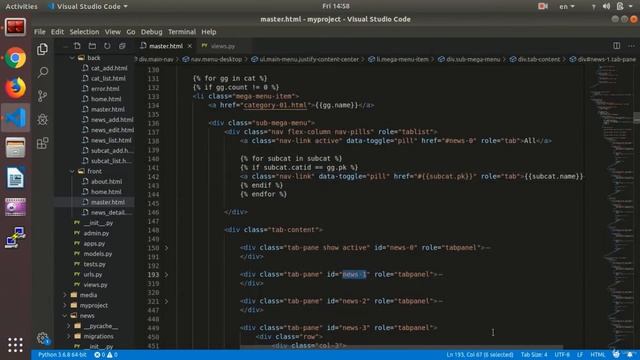Screen dimensions: 640x360
Task: Open editor More Actions ellipsis
Action: pos(631,46)
